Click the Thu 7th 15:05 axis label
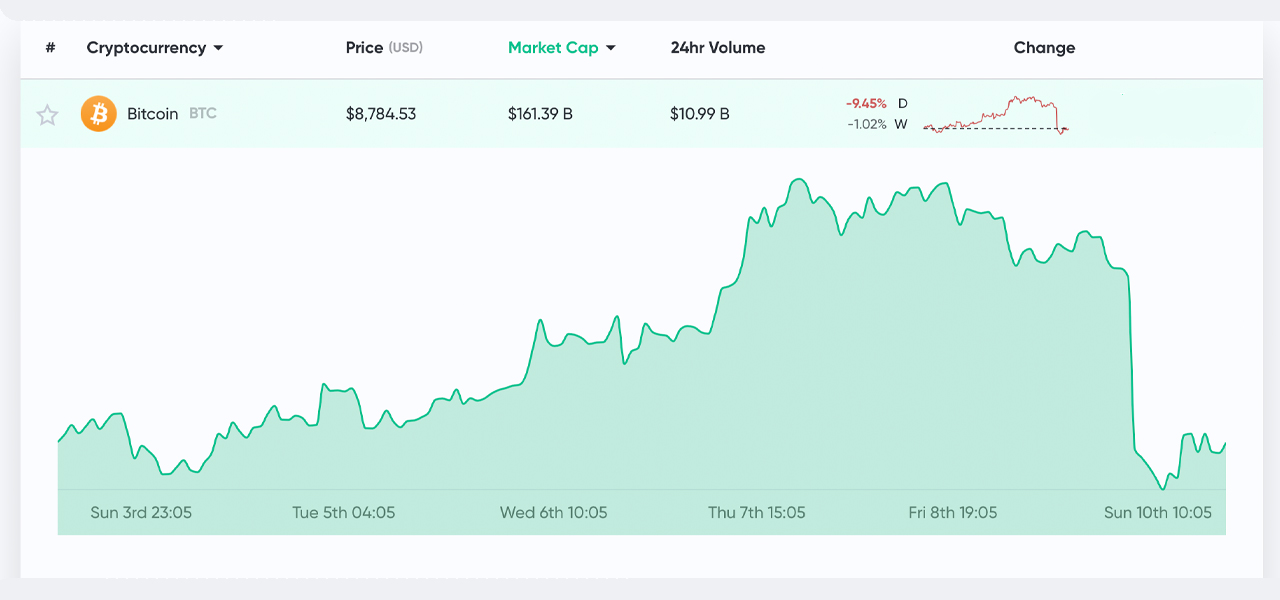Screen dimensions: 1280x600 (x=757, y=512)
